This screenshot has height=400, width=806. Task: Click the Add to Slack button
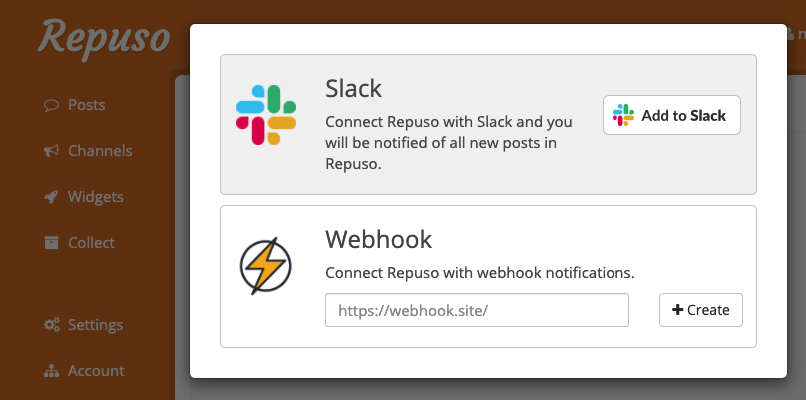[672, 115]
